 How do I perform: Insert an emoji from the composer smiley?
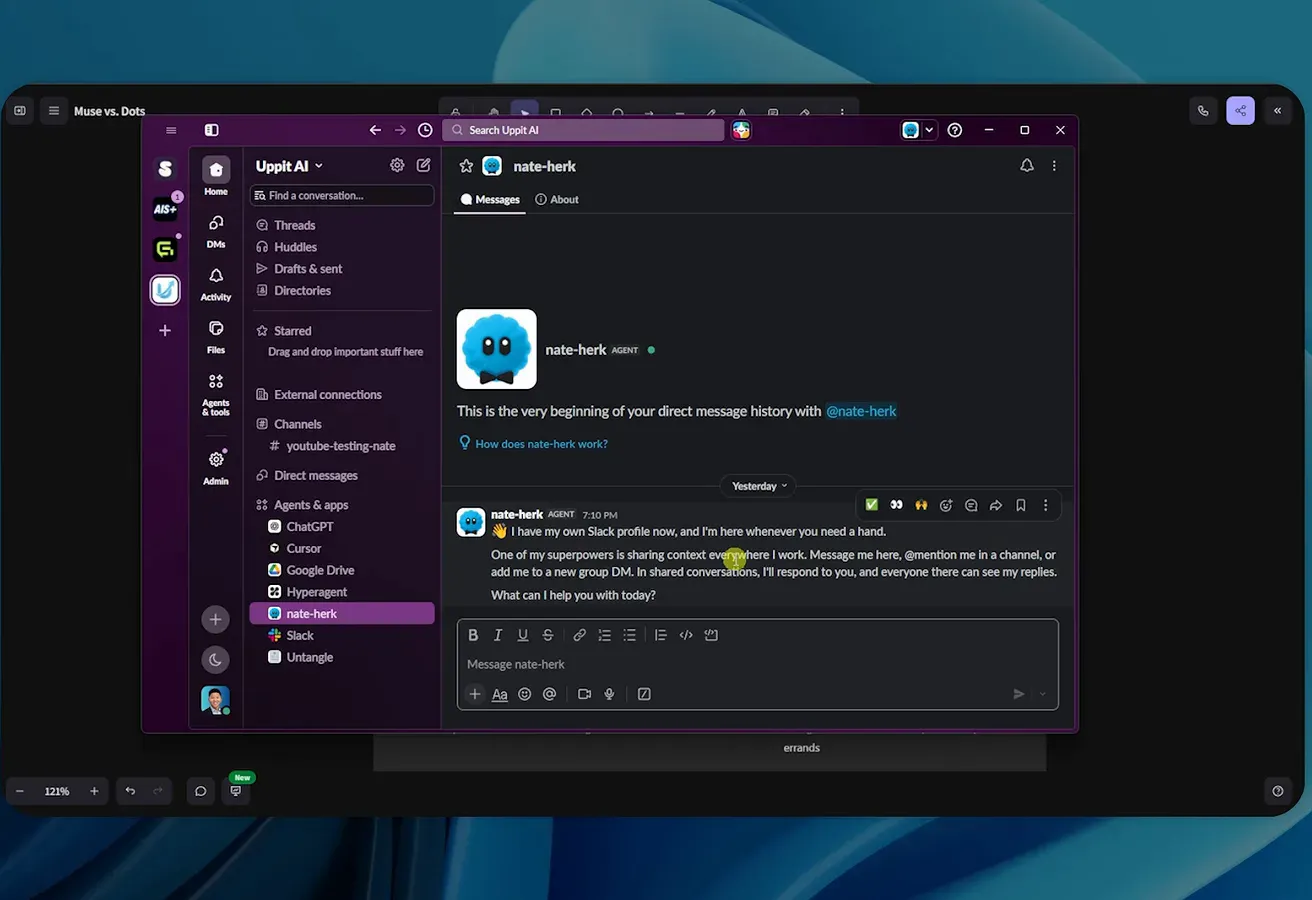tap(525, 694)
